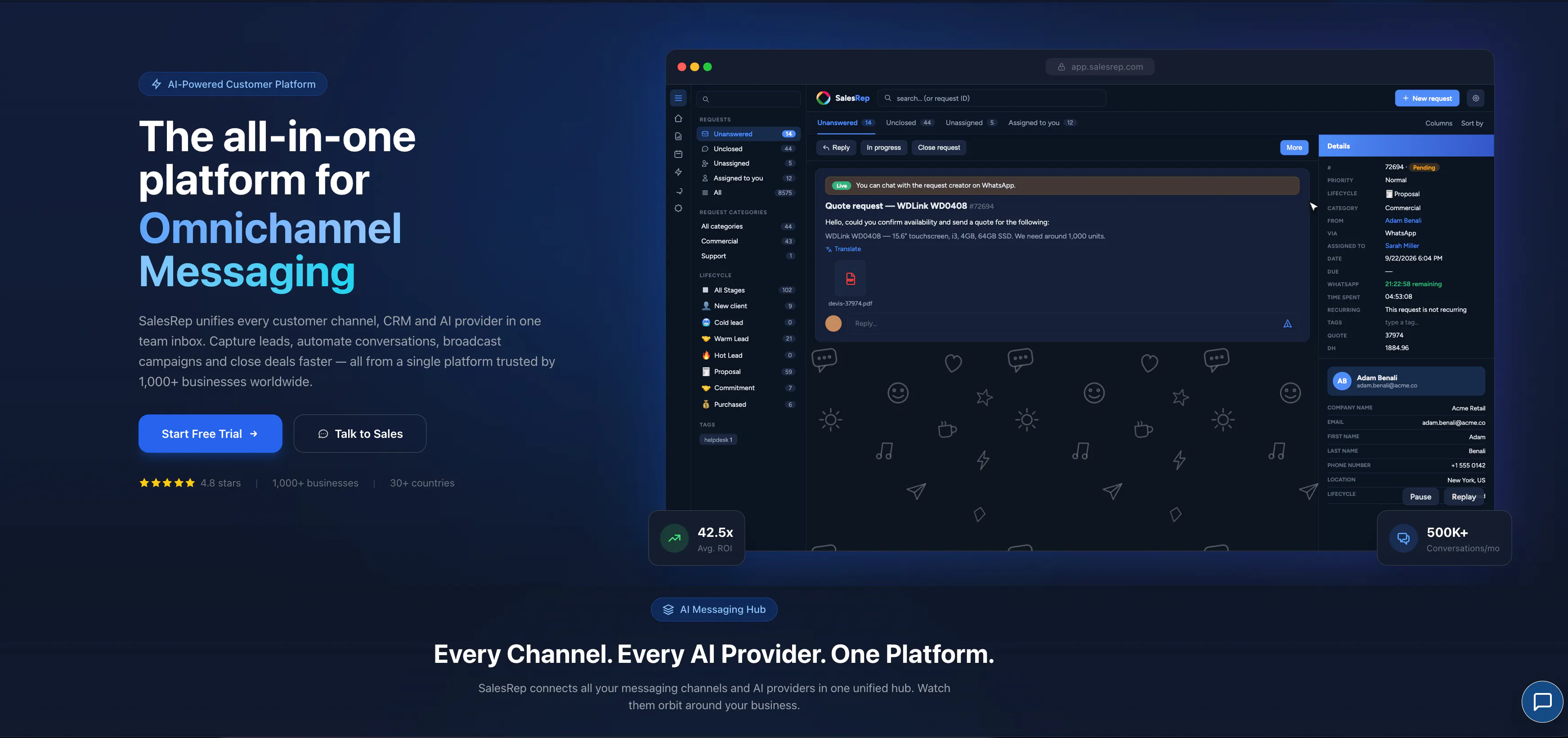The image size is (1568, 738).
Task: Click the Translate link under the message
Action: point(843,249)
